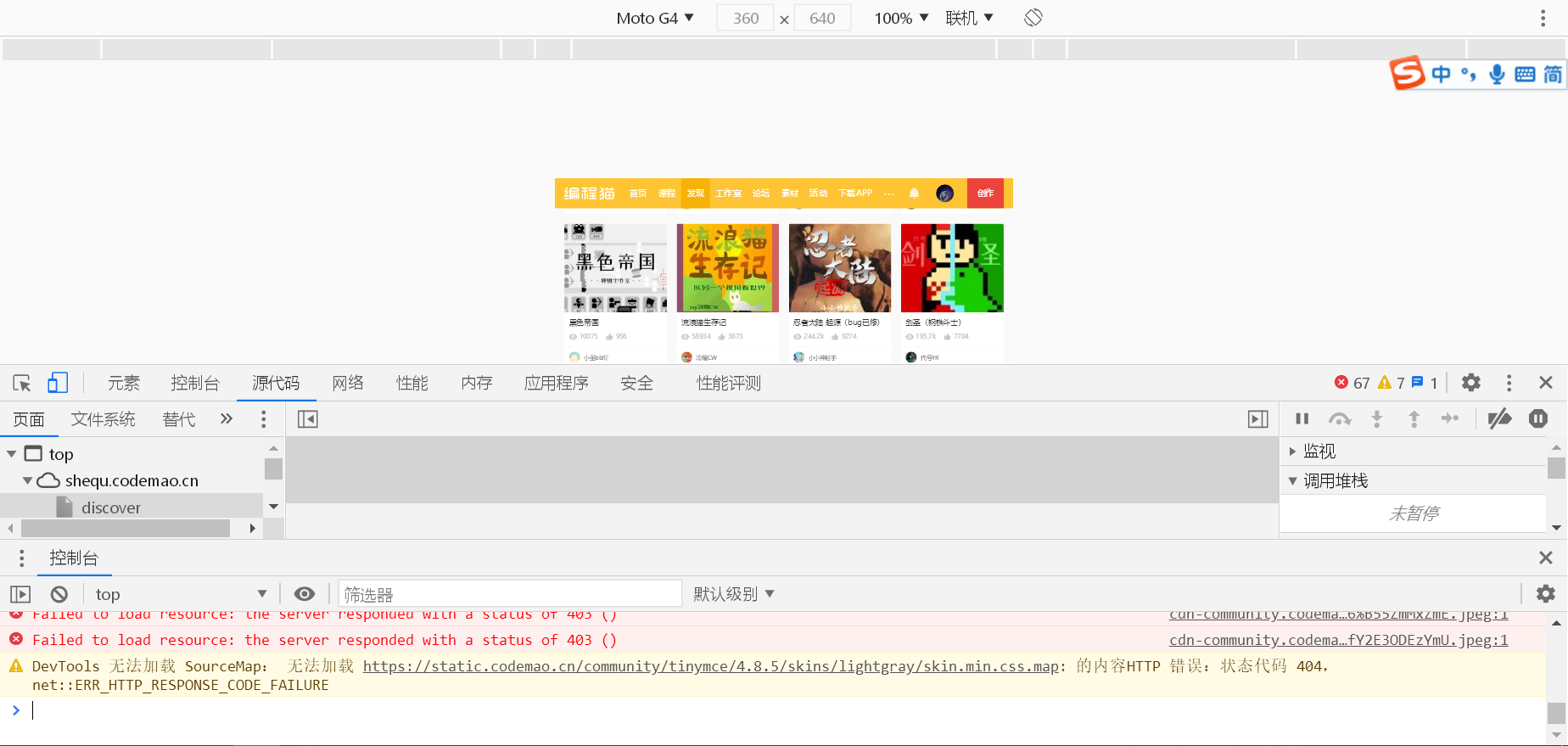Open DevTools settings gear
1568x746 pixels.
point(1471,383)
